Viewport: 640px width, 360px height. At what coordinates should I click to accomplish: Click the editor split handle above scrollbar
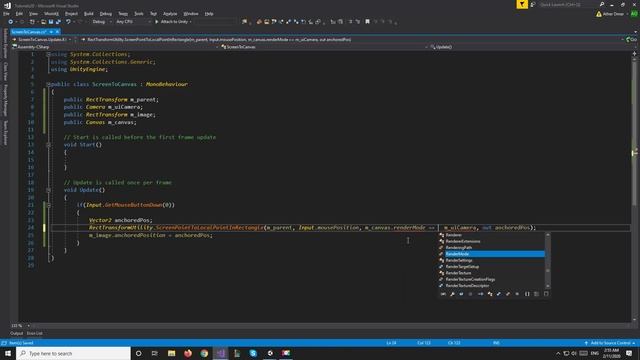click(x=634, y=54)
